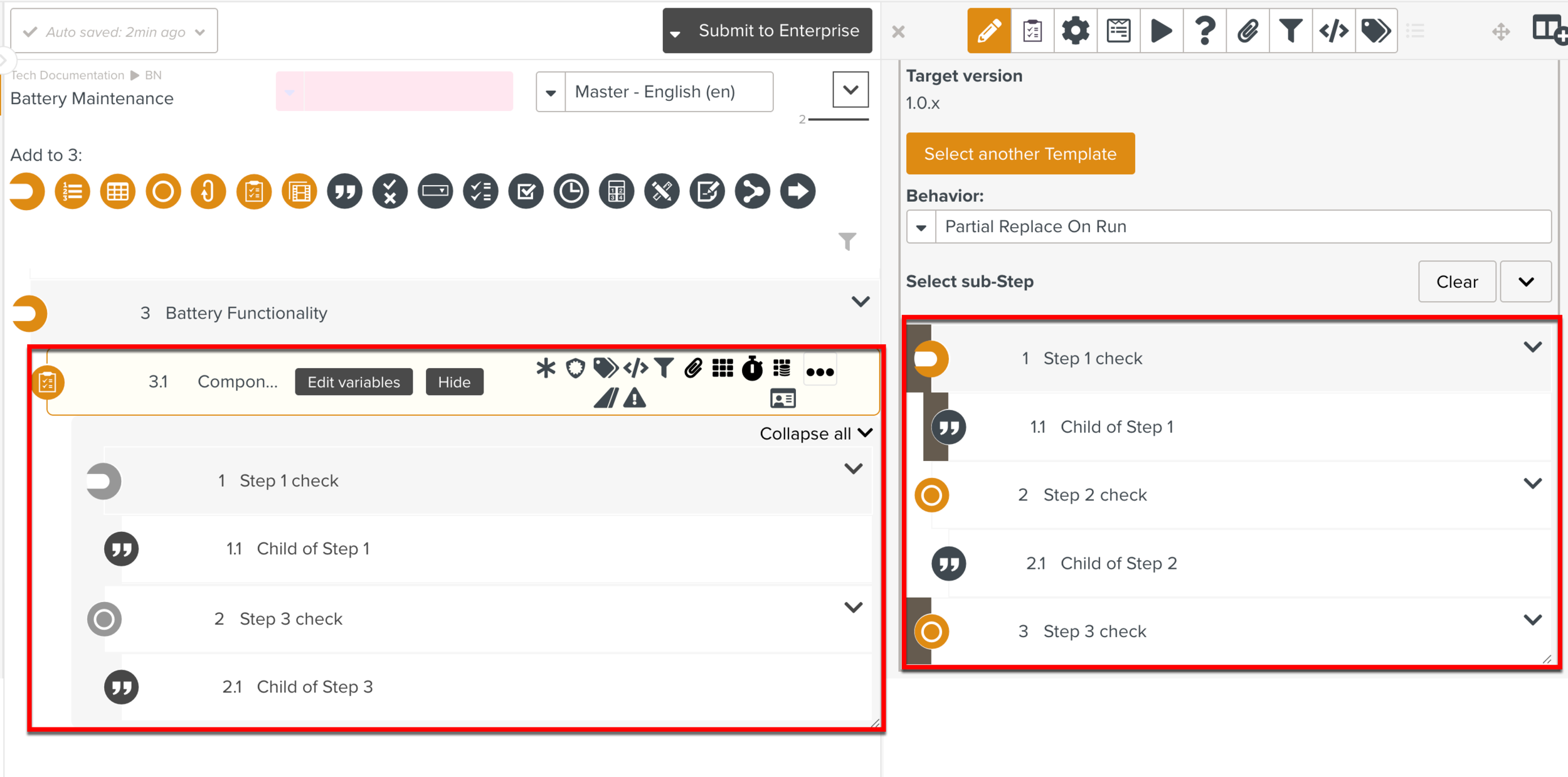The height and width of the screenshot is (777, 1568).
Task: Open the checklist tab beside the pencil tab
Action: 1032,30
